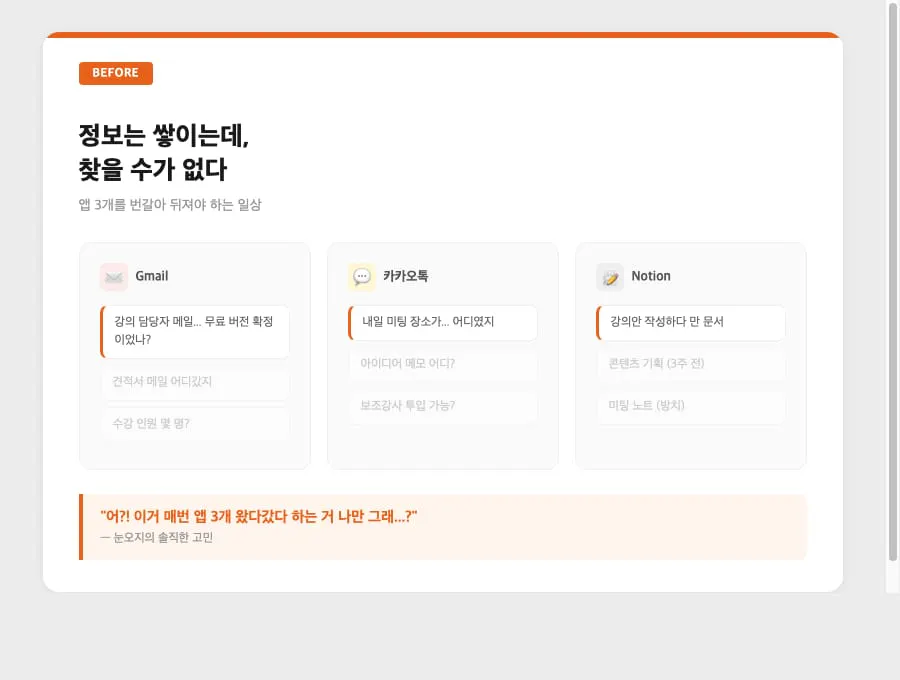The height and width of the screenshot is (680, 900).
Task: Select the "내일 미팅 장소가... 어디였지" chat
Action: pos(442,322)
